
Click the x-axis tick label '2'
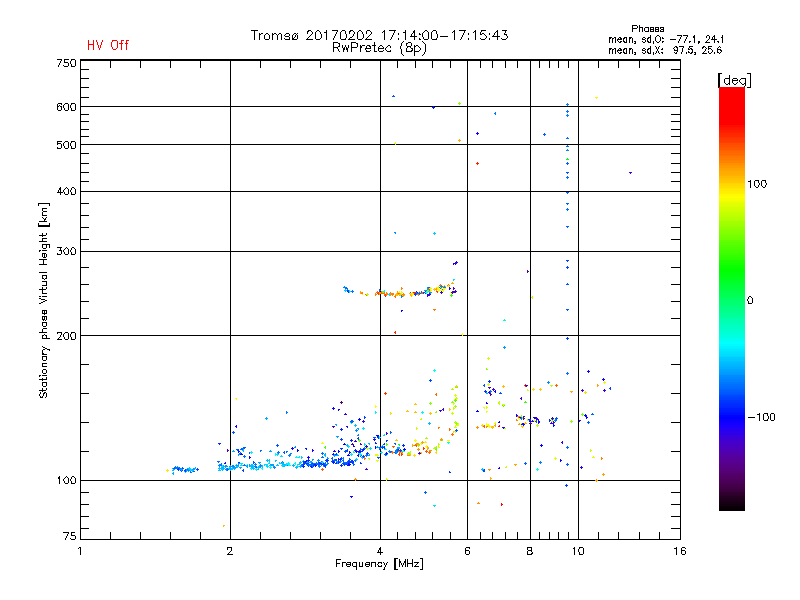pyautogui.click(x=230, y=551)
